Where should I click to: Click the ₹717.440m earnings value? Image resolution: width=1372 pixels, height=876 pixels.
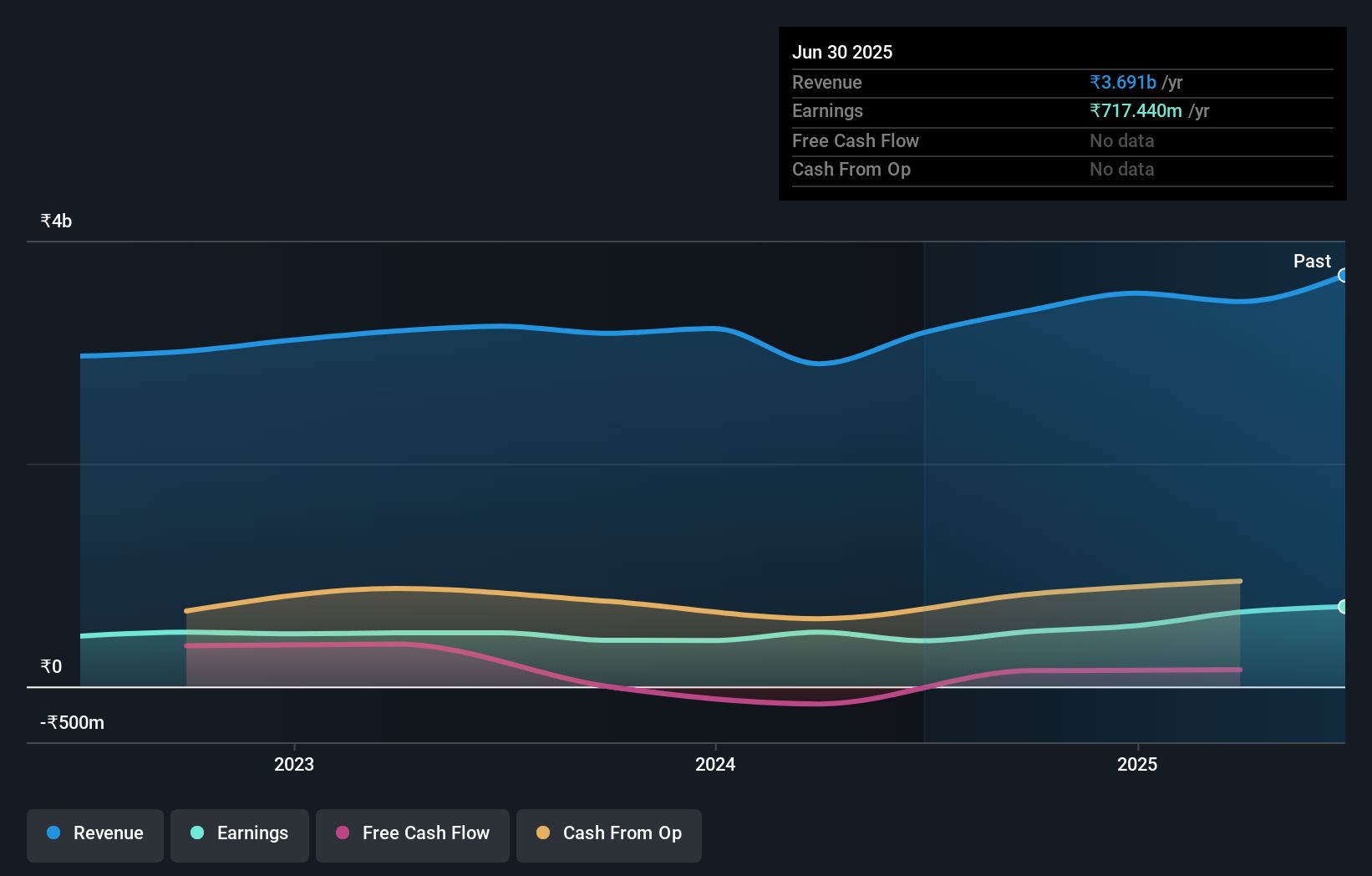[x=1136, y=110]
